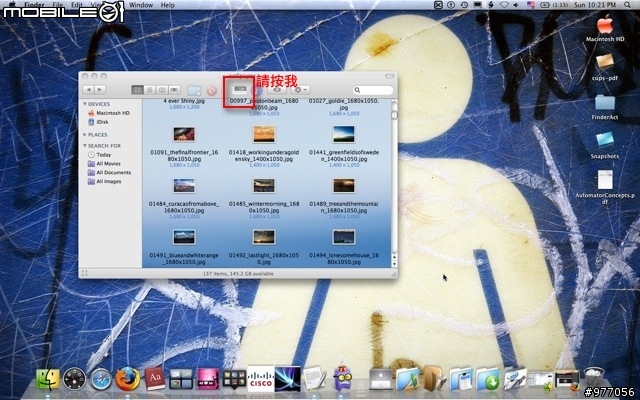Select iDisk in the sidebar
The width and height of the screenshot is (640, 400).
point(98,122)
